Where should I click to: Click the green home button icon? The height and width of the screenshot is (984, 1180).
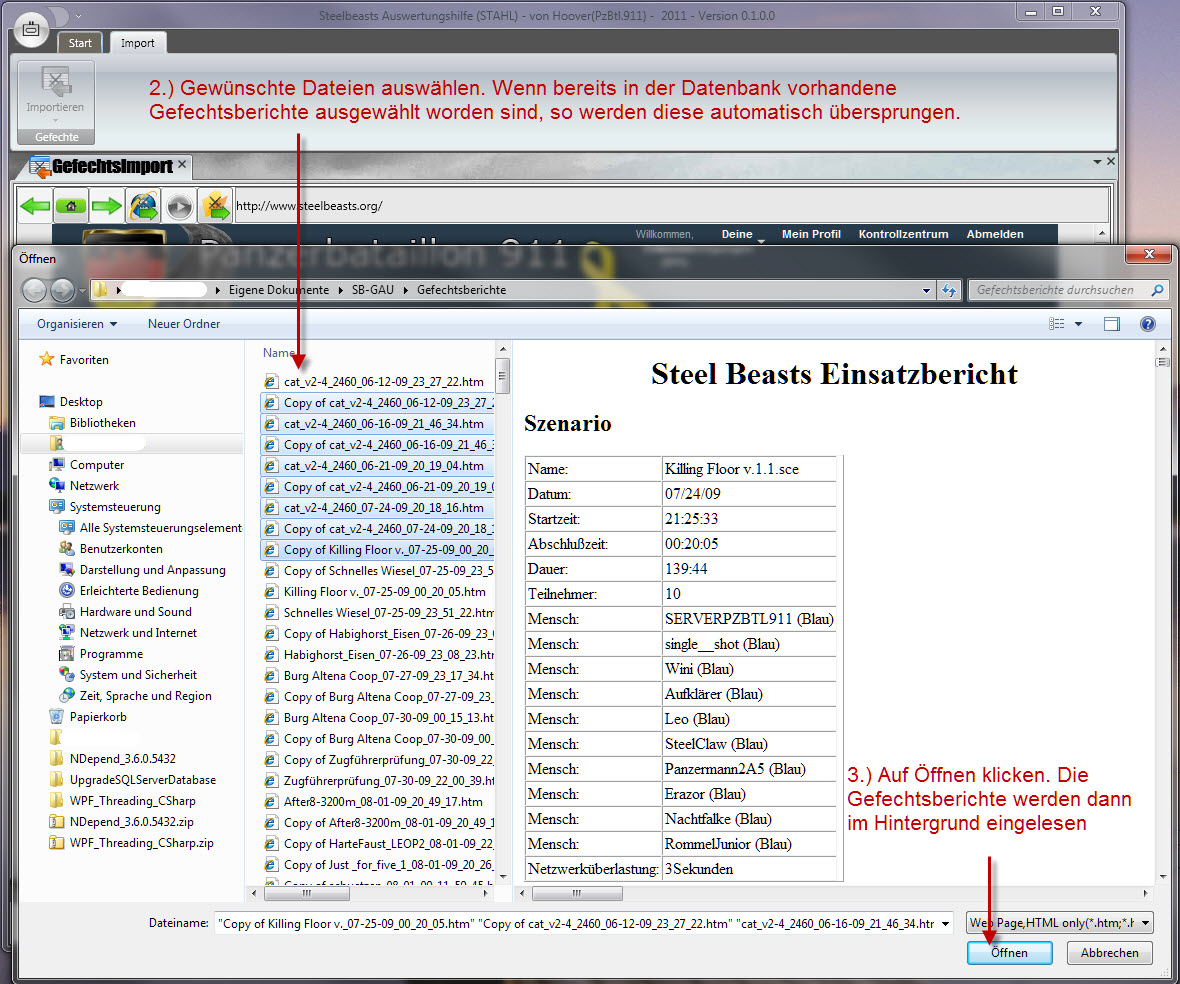(71, 206)
